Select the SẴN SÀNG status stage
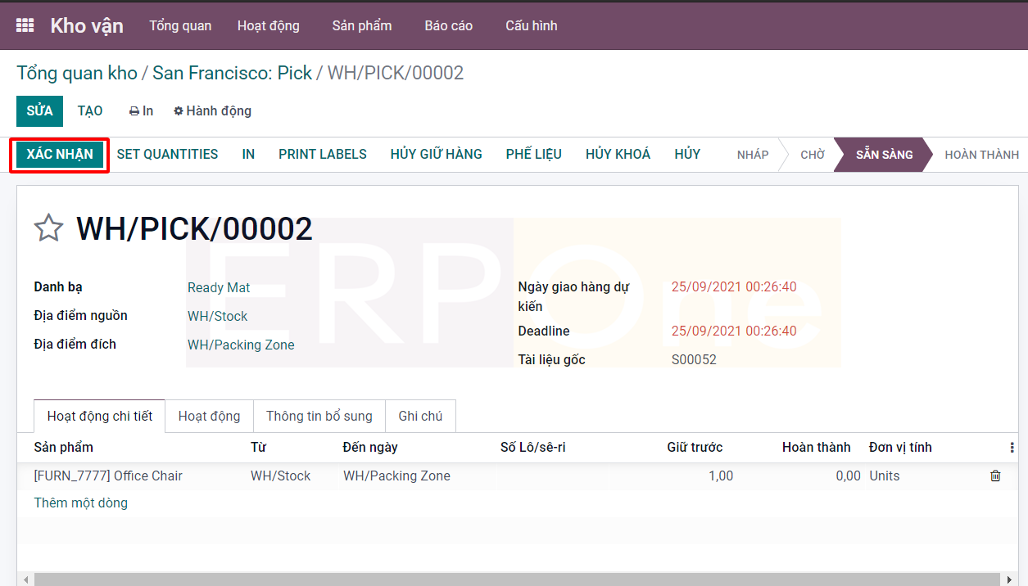Screen dimensions: 1028x586 click(x=884, y=155)
